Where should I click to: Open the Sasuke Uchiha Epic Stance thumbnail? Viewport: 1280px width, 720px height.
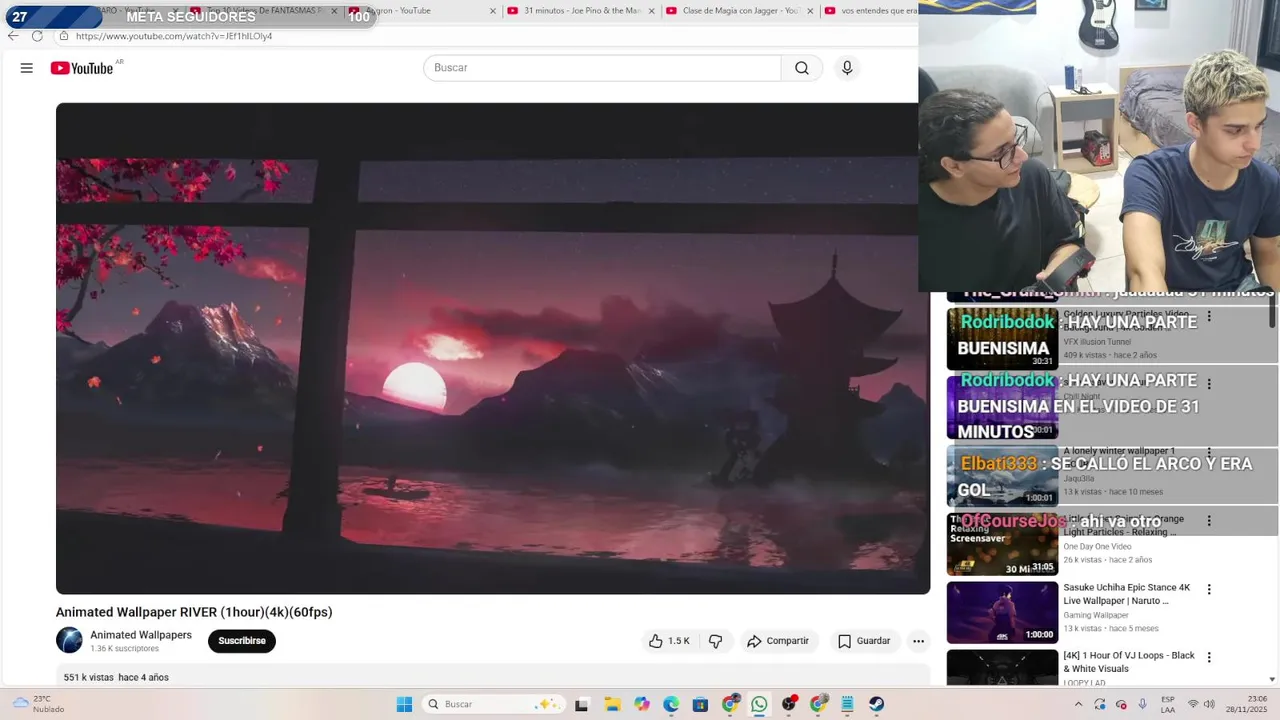(x=1002, y=613)
